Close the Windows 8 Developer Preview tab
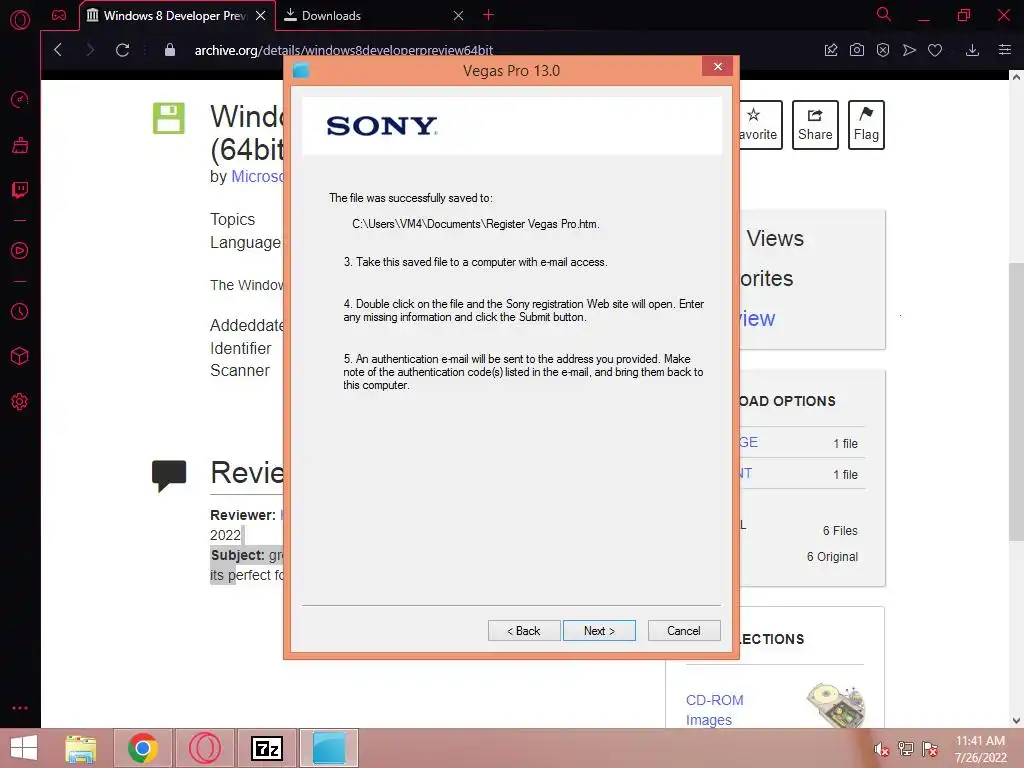The image size is (1024, 768). 261,16
